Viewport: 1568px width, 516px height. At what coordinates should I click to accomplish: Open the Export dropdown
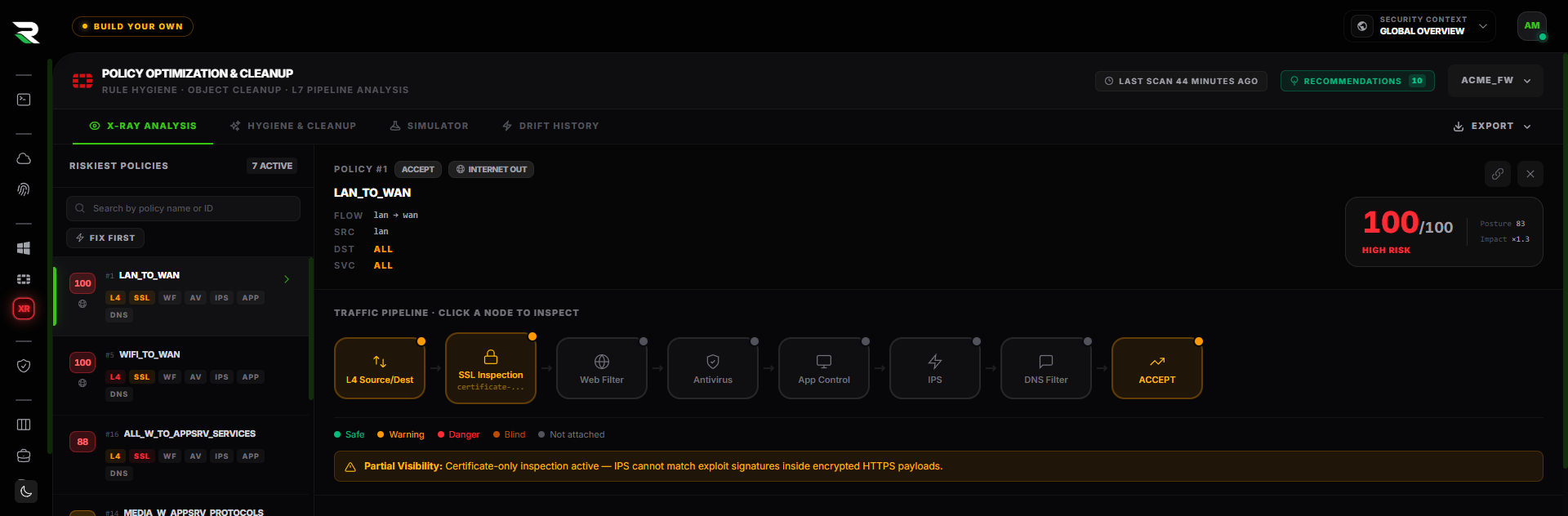coord(1492,126)
